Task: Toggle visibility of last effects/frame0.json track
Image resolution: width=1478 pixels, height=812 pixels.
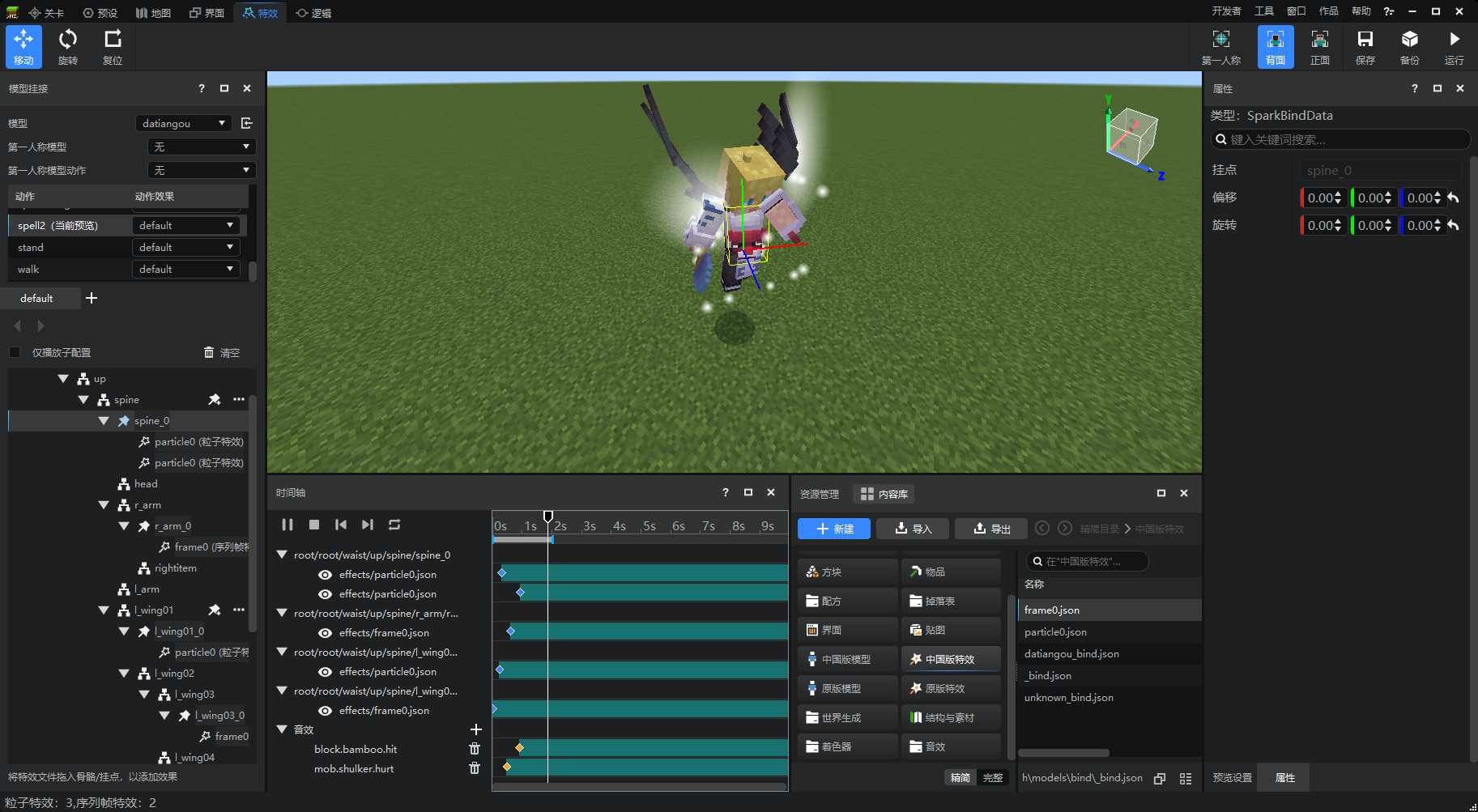Action: click(325, 711)
